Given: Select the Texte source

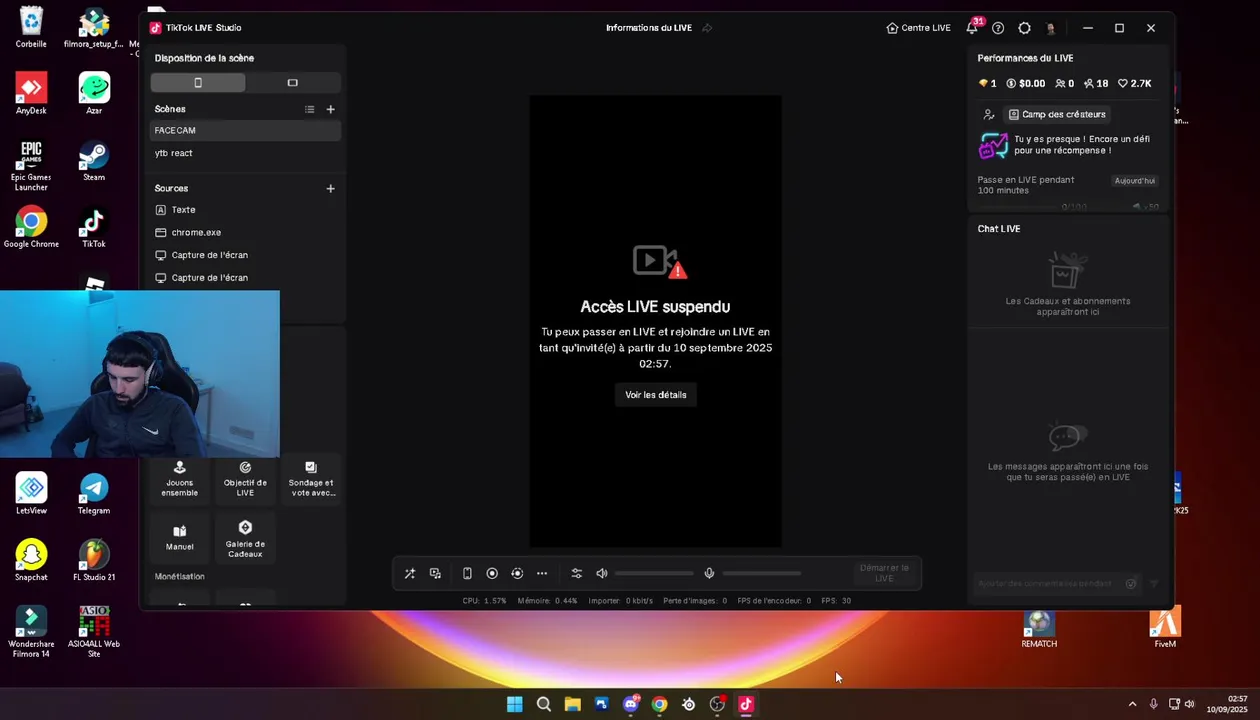Looking at the screenshot, I should 246,210.
